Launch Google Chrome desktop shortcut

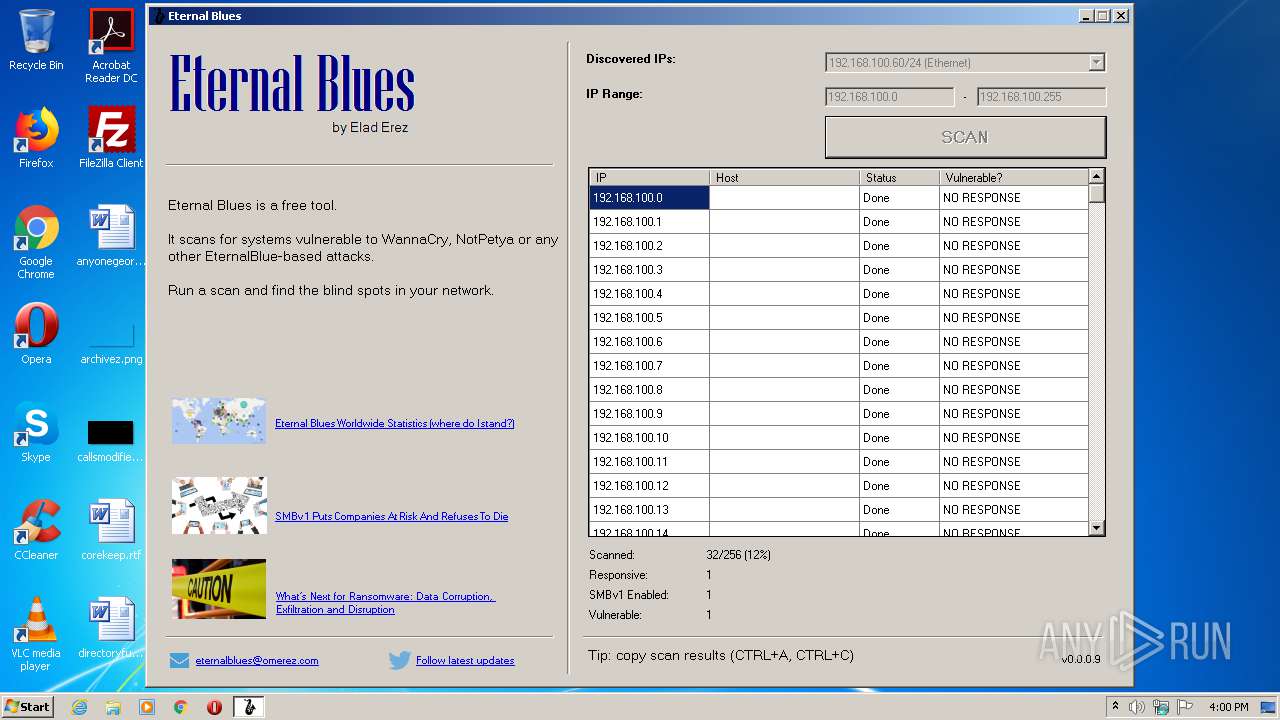(36, 242)
